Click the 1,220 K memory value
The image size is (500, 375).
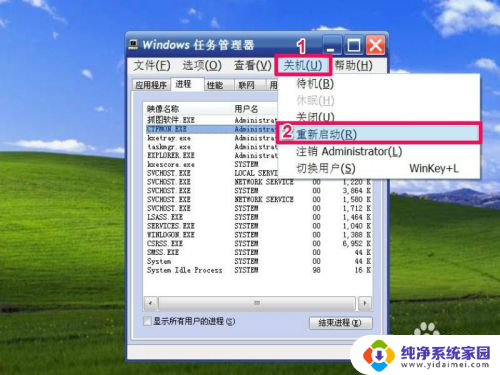[357, 182]
